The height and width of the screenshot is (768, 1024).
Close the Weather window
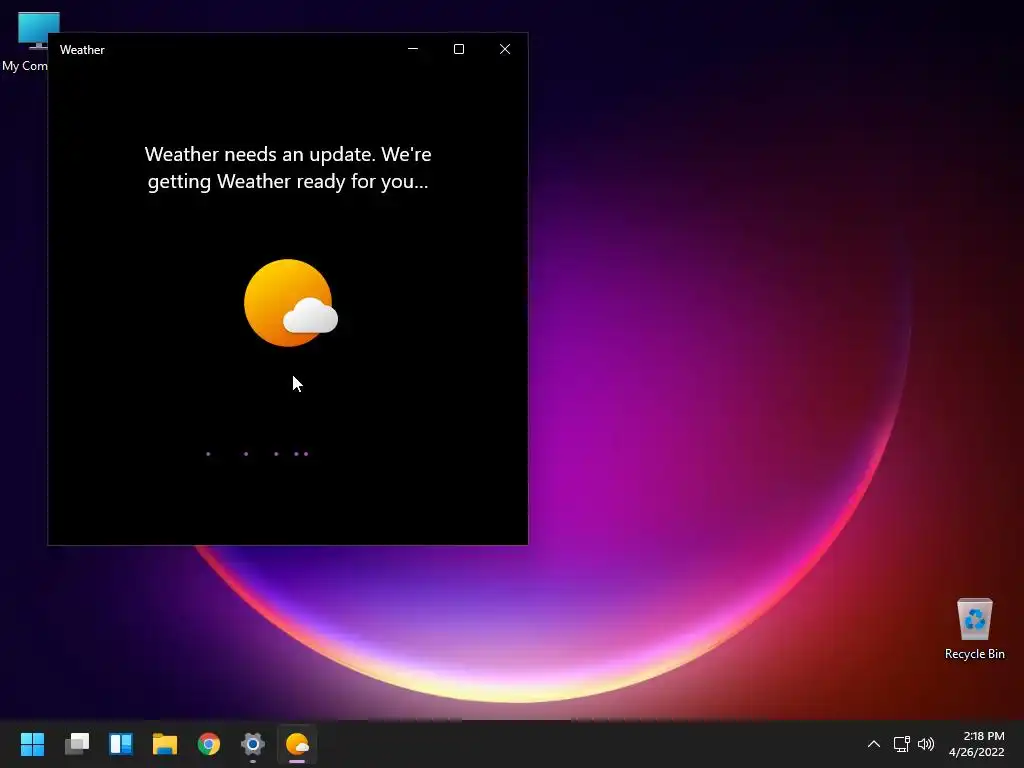505,49
